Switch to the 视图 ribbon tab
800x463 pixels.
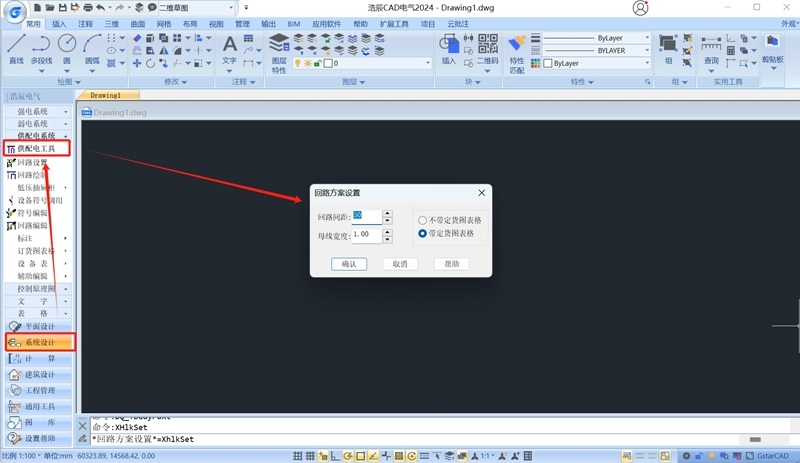(216, 24)
